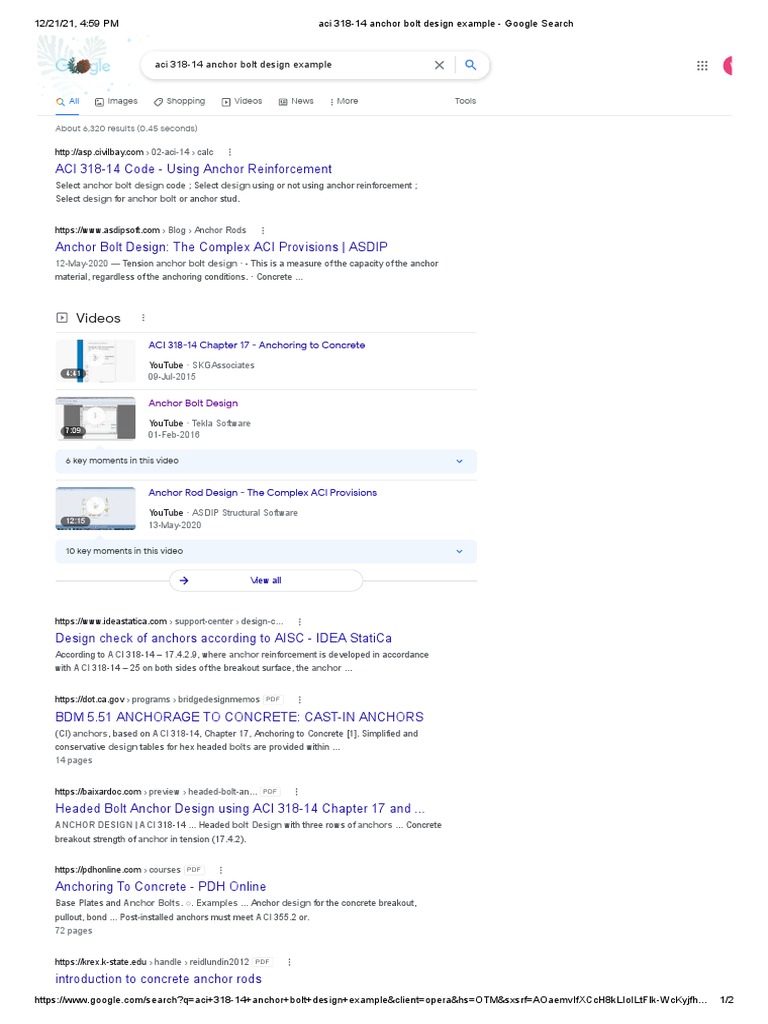Expand 6 key moments in this video
This screenshot has width=768, height=1024.
(266, 461)
